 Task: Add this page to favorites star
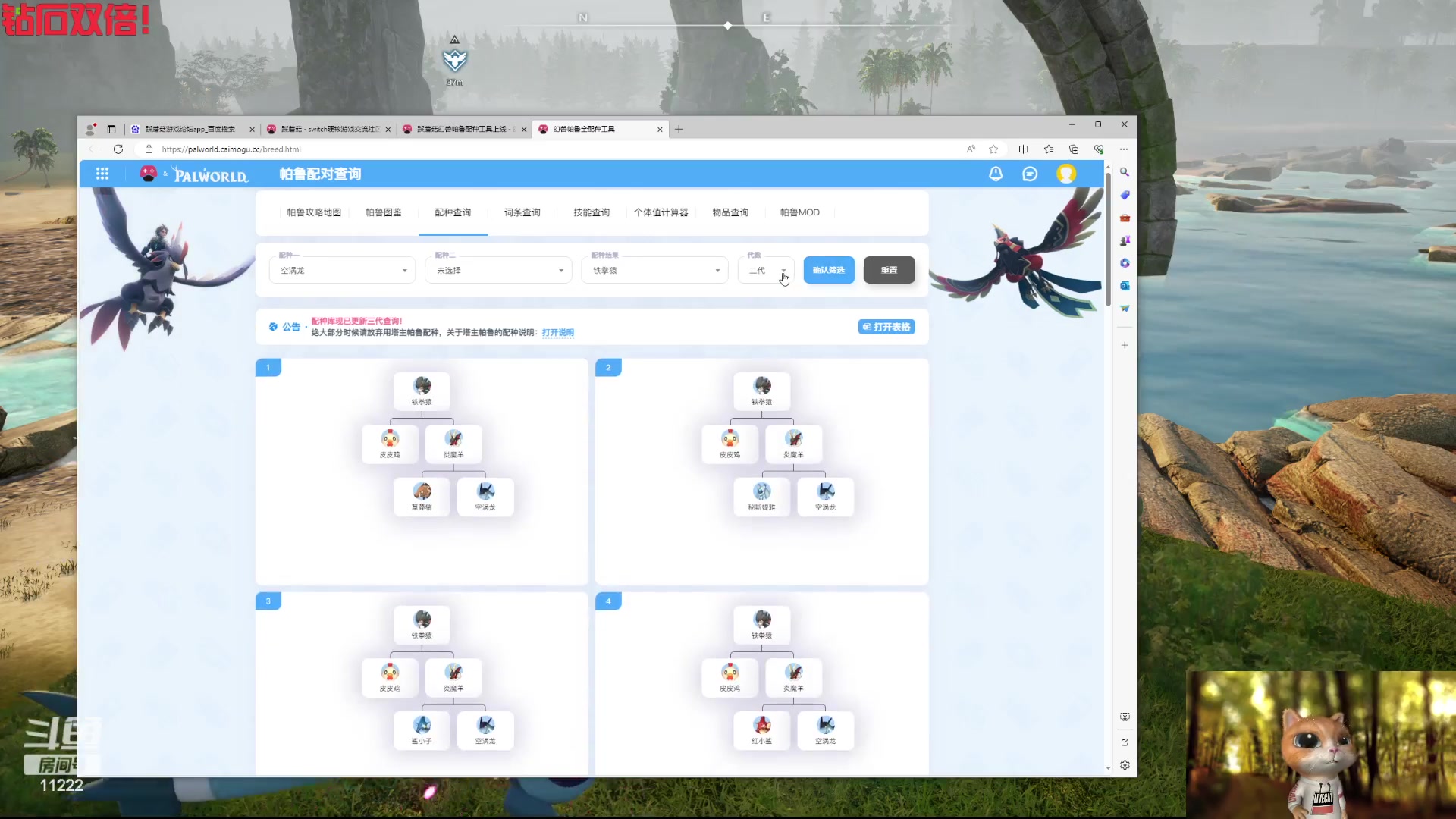click(993, 149)
